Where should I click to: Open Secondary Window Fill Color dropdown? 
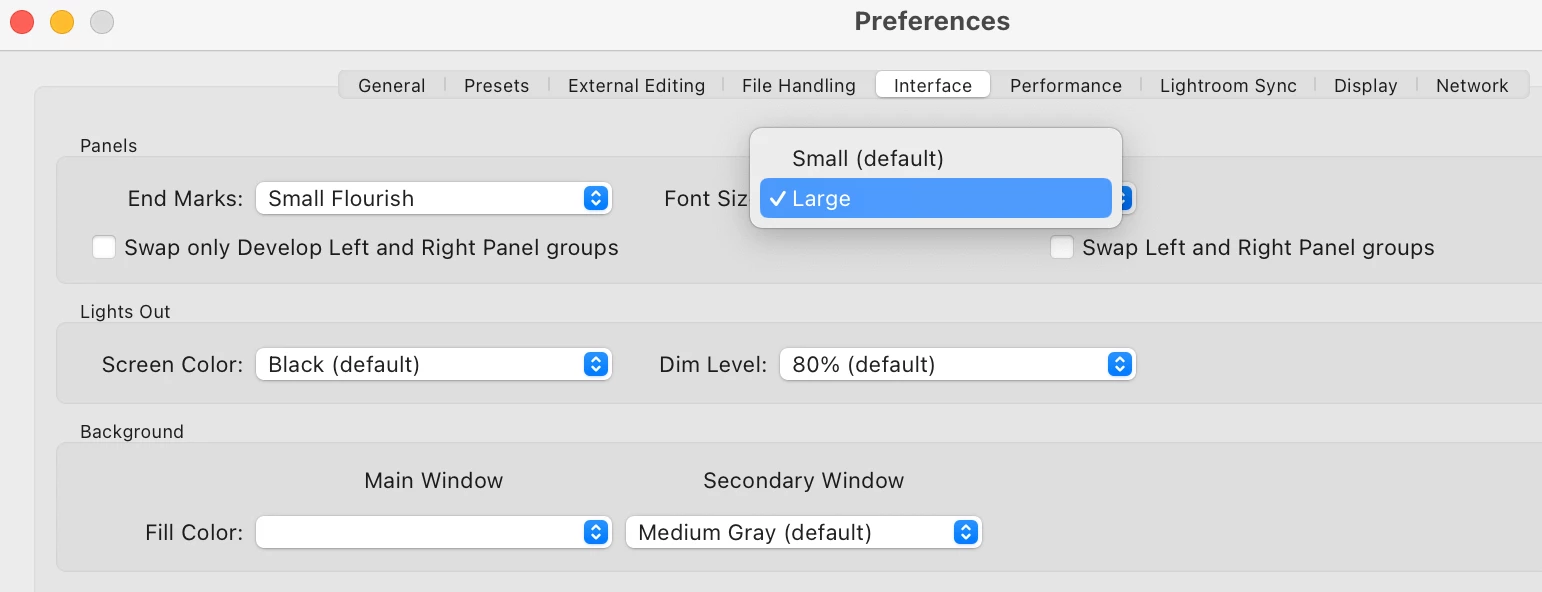[x=803, y=532]
